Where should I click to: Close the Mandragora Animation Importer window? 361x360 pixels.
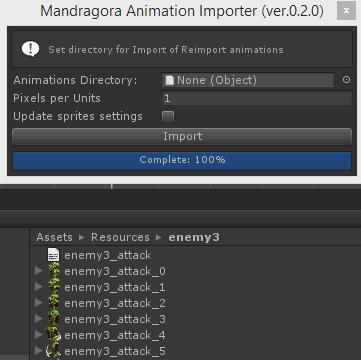[x=346, y=11]
